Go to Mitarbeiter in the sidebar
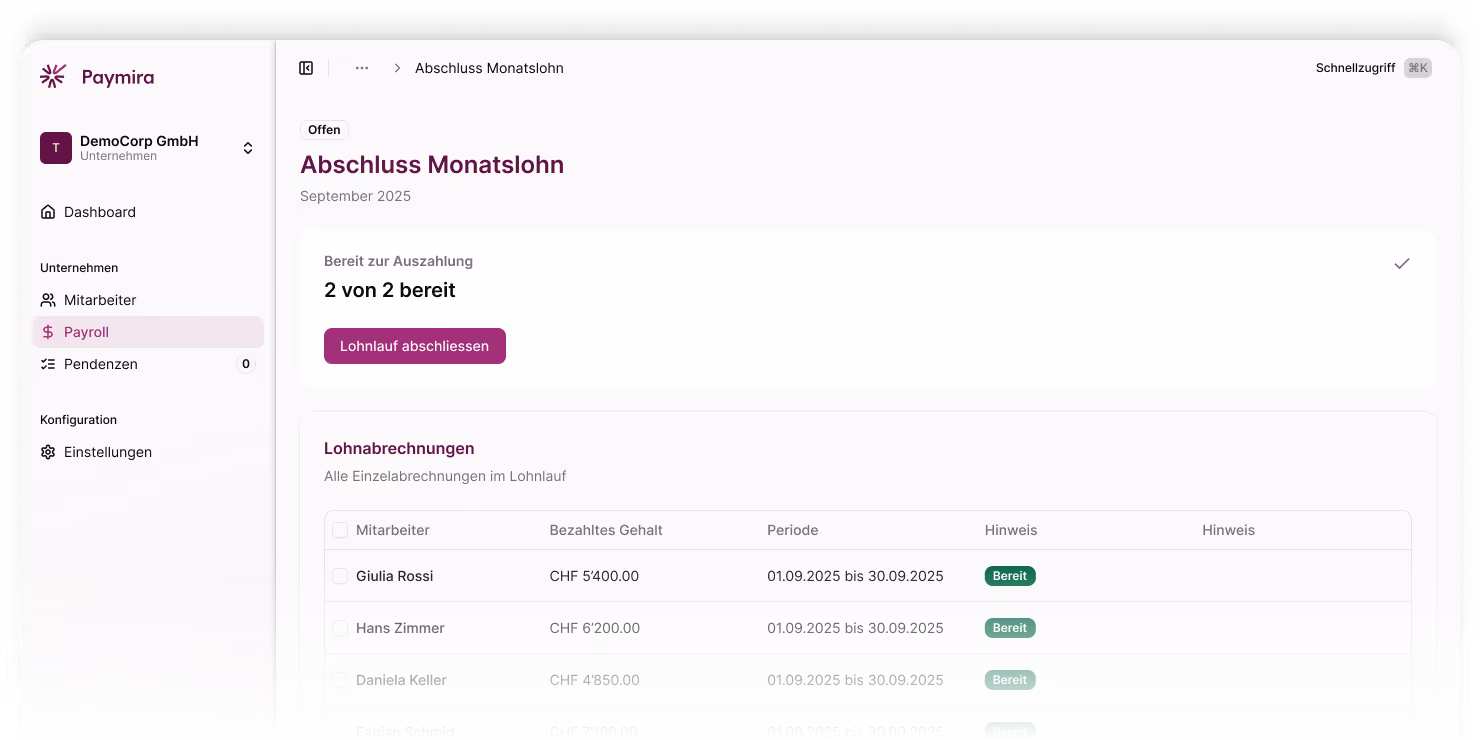Screen dimensions: 1480x740 (148, 300)
